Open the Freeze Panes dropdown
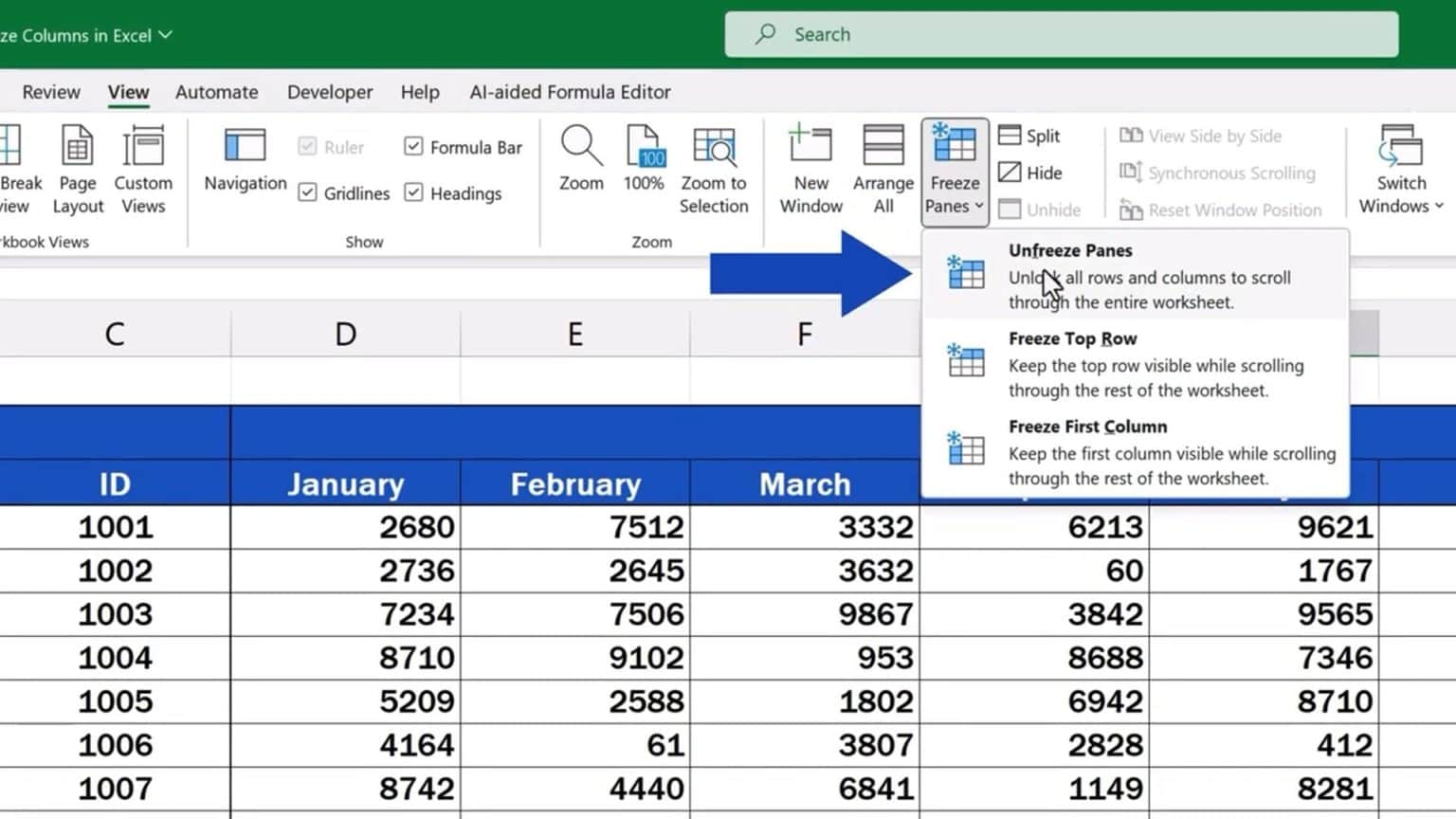The image size is (1456, 819). click(x=954, y=171)
